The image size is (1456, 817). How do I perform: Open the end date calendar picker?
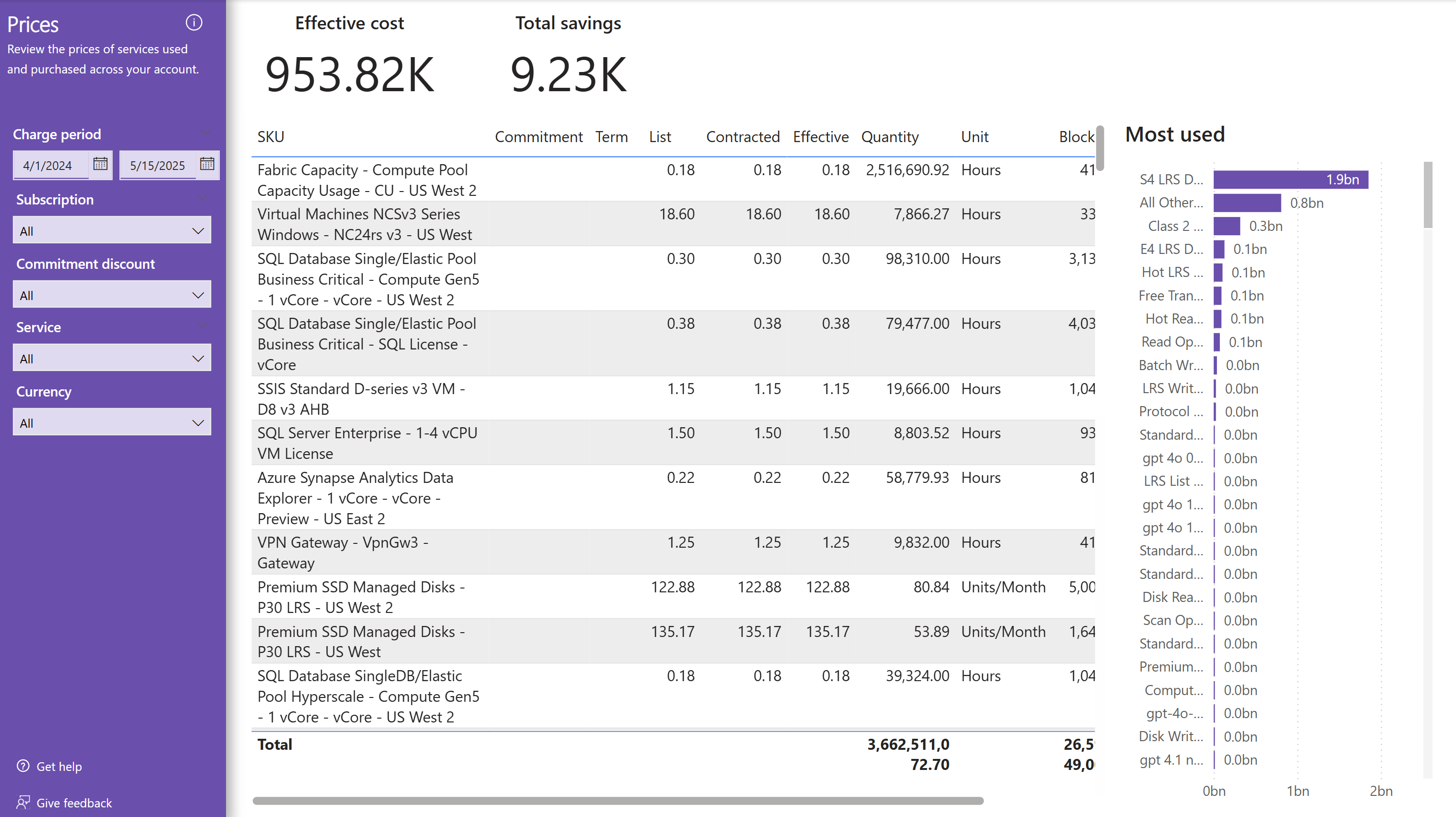point(207,164)
